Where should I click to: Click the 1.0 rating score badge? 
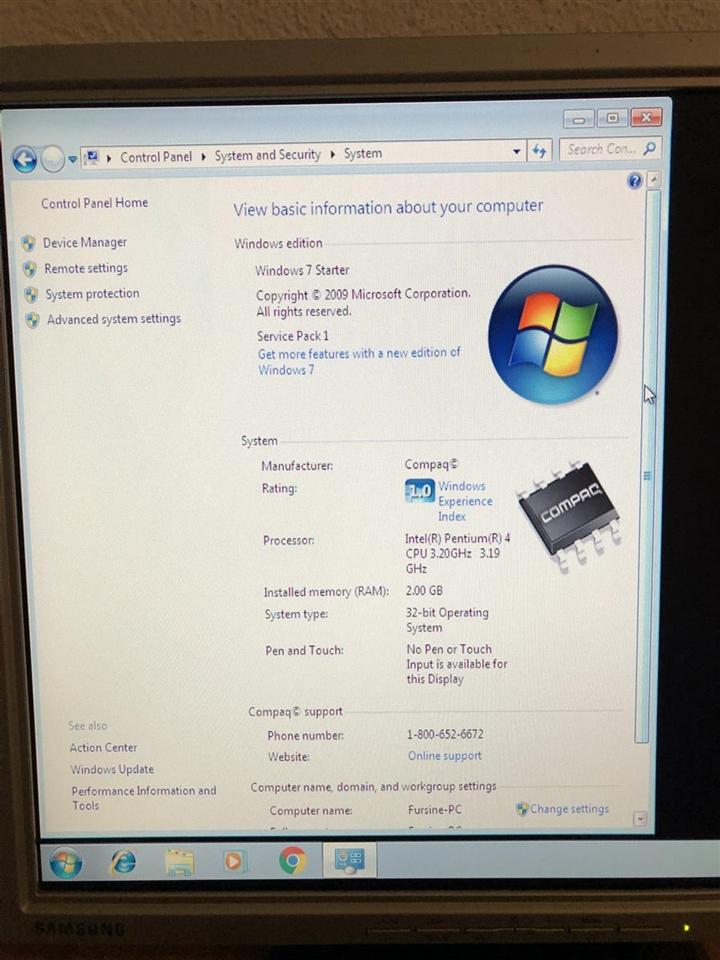click(420, 490)
